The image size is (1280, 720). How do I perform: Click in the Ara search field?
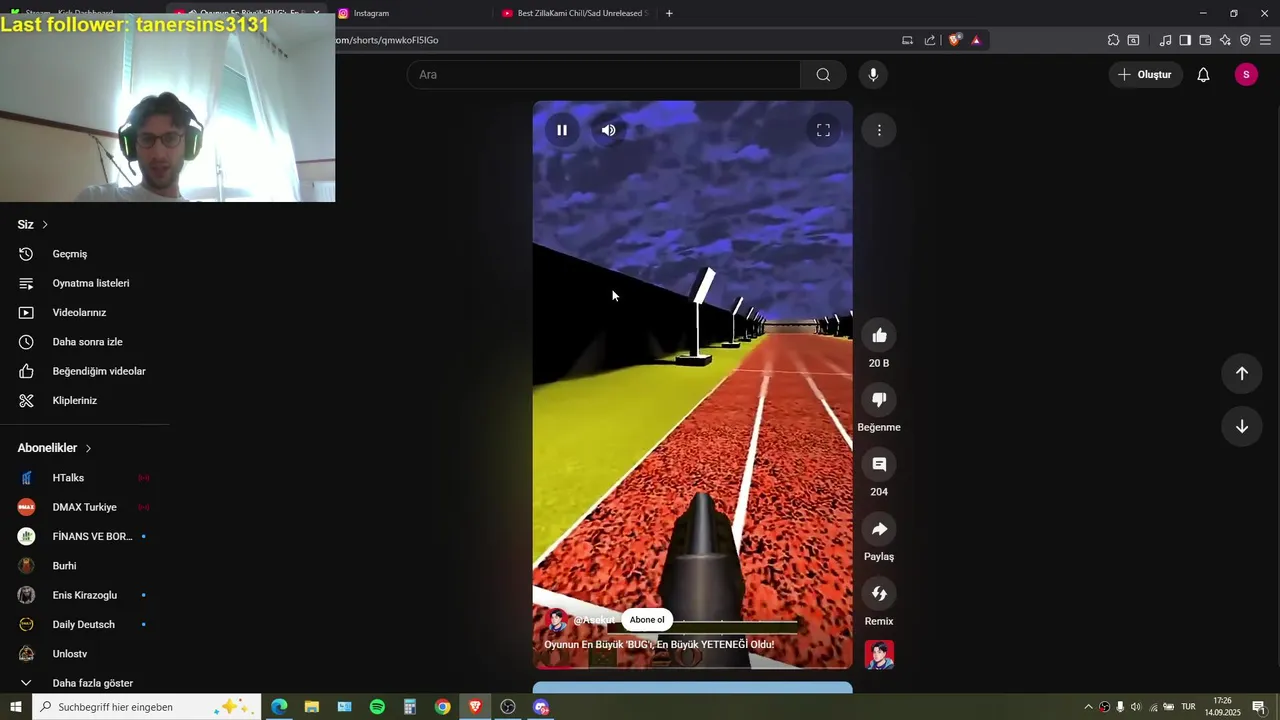click(603, 75)
